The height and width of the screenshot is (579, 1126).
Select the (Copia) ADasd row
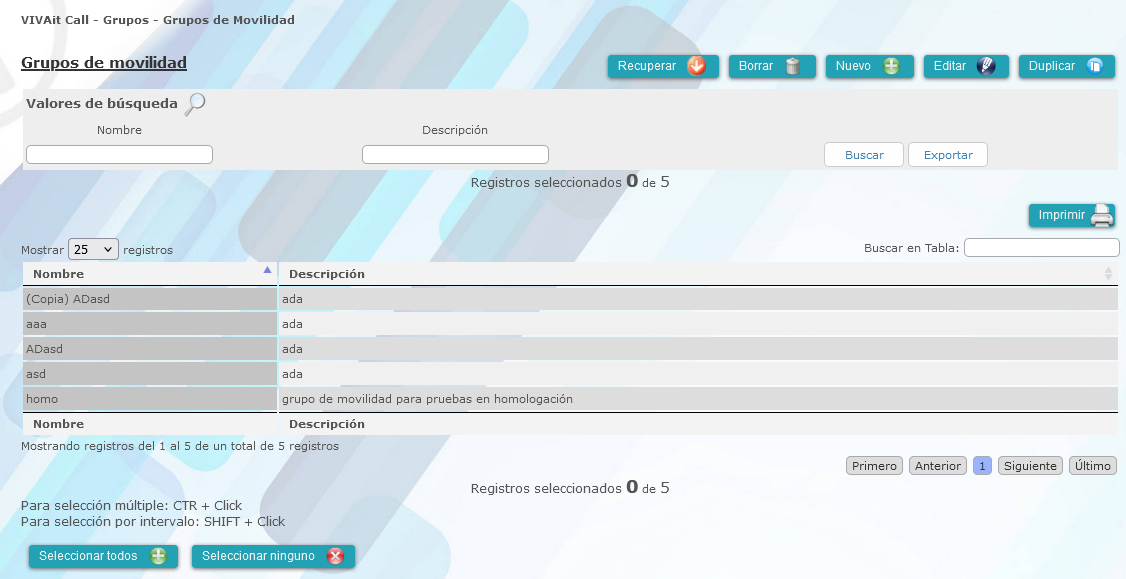pos(570,299)
